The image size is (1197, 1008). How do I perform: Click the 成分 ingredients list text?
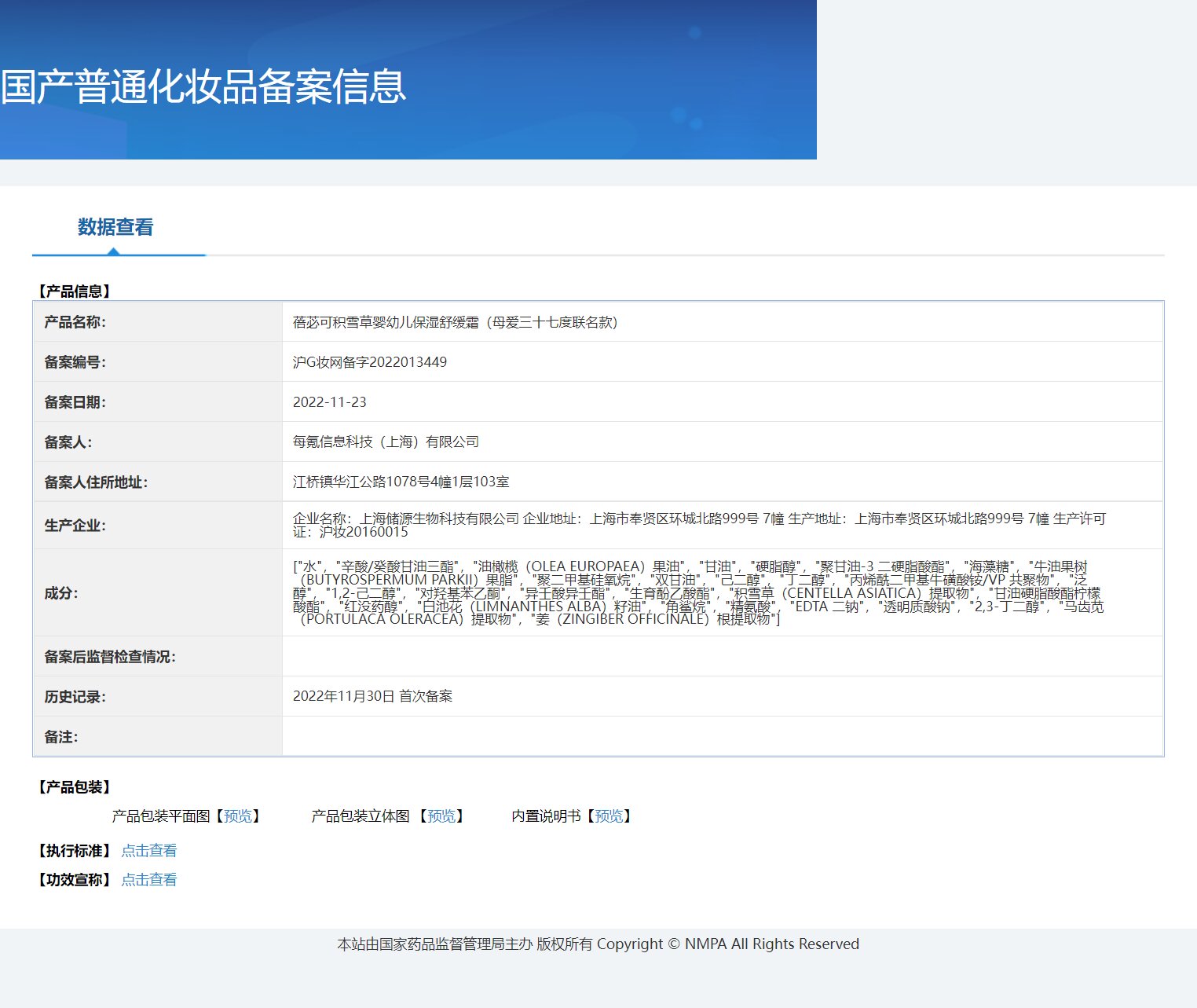(x=697, y=592)
